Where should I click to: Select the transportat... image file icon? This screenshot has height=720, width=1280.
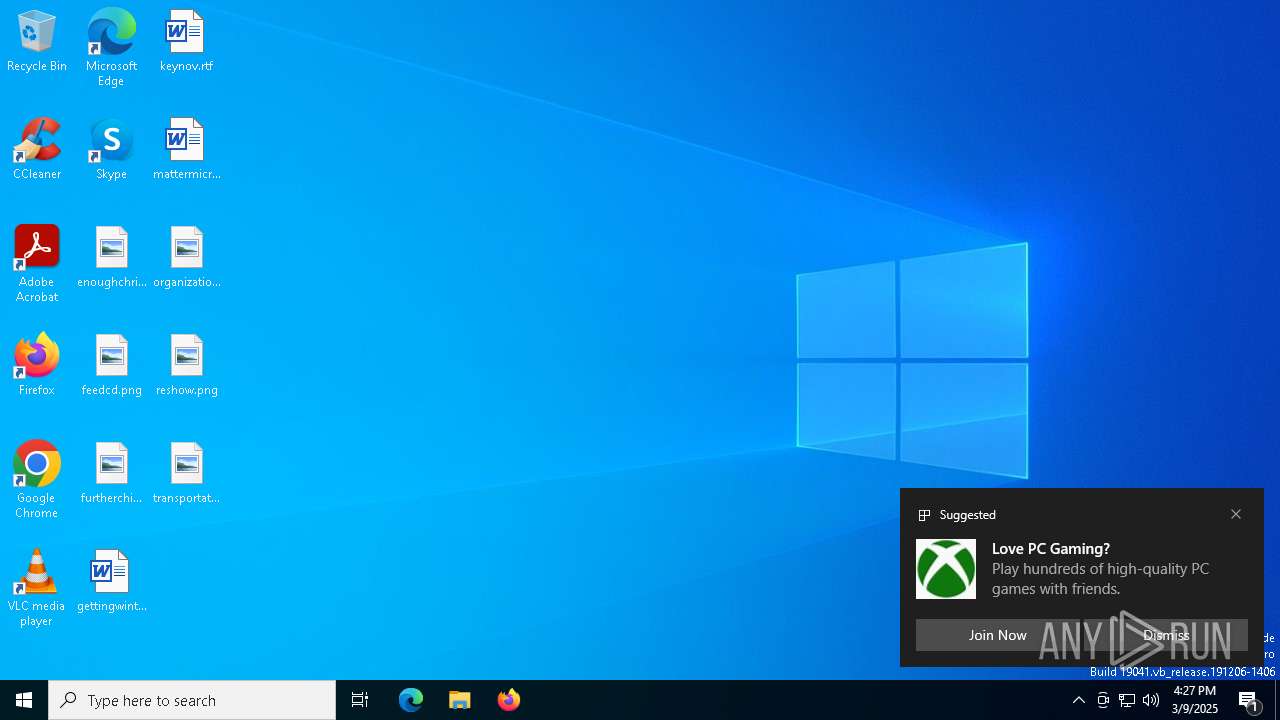tap(186, 473)
